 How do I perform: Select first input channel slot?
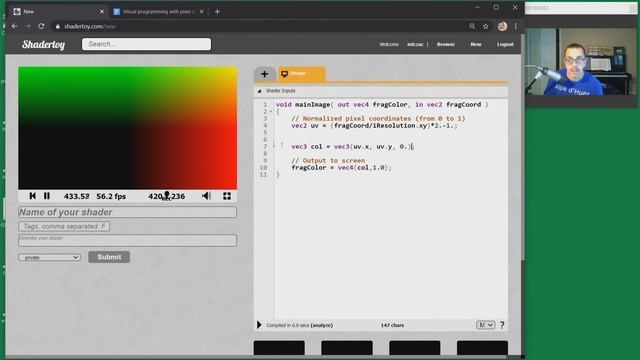click(x=279, y=348)
